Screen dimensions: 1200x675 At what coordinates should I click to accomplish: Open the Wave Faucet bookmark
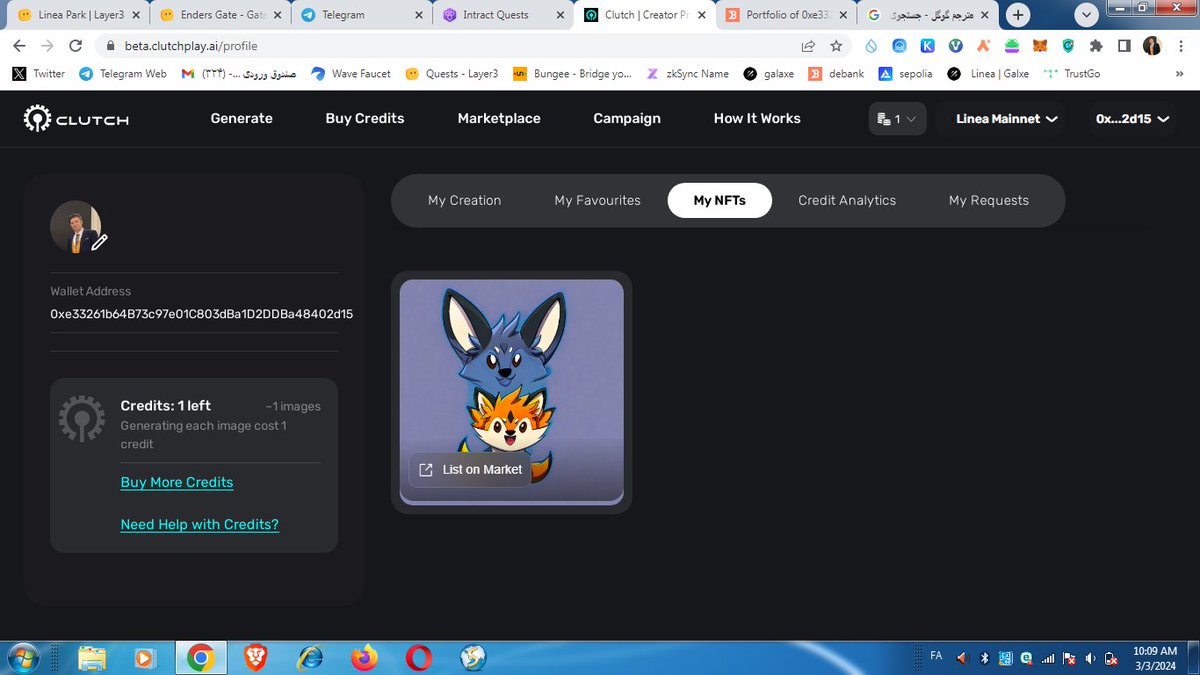pos(351,73)
